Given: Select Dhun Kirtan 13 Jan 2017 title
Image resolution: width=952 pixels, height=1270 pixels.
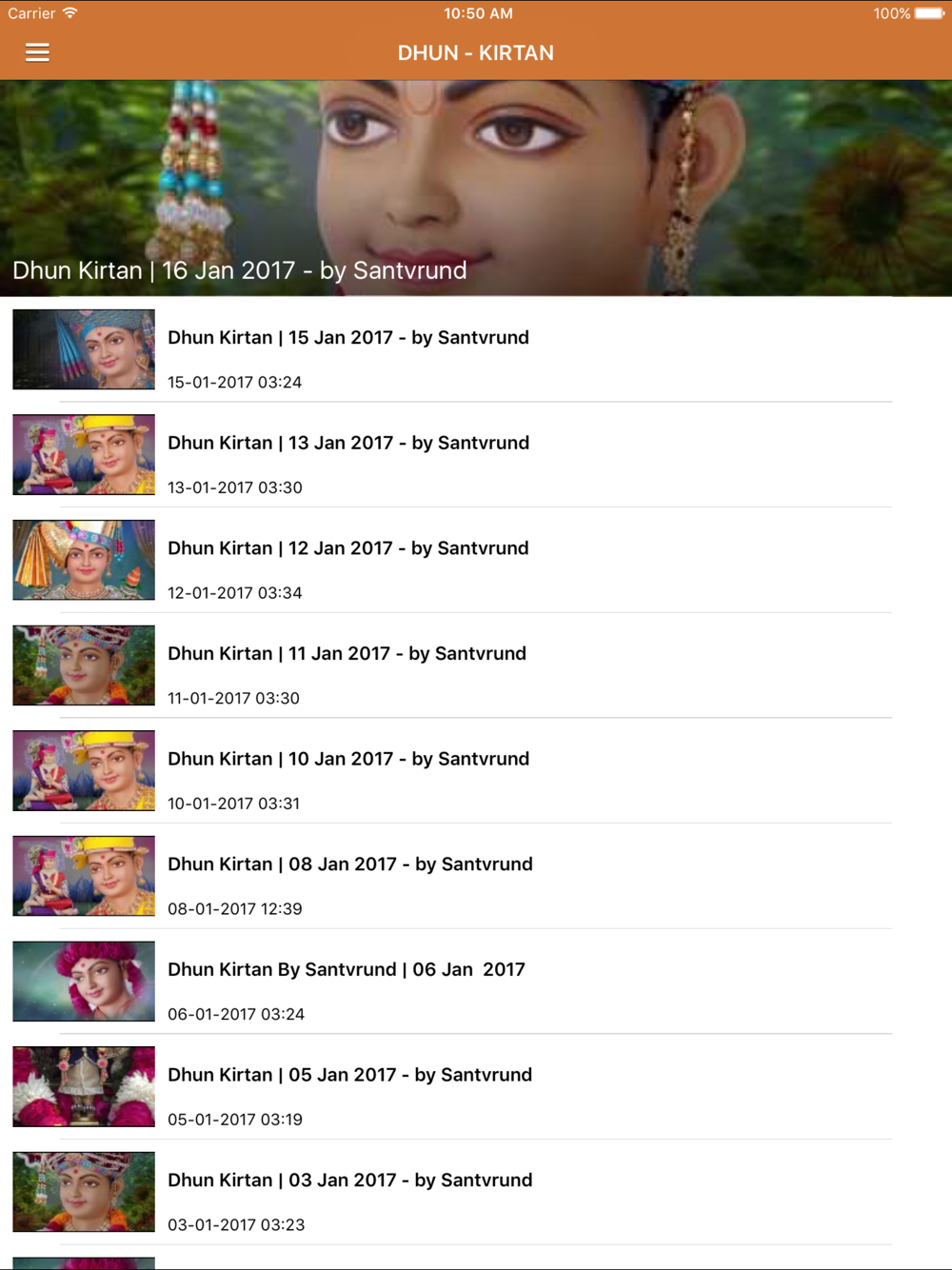Looking at the screenshot, I should [x=348, y=443].
